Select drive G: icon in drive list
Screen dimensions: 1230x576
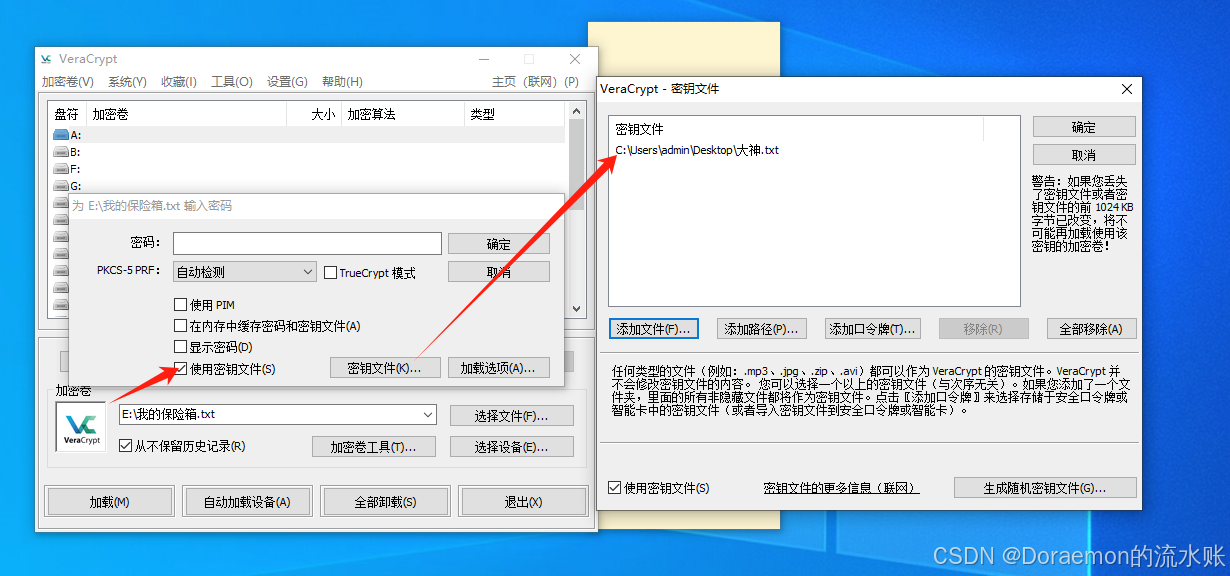tap(61, 186)
